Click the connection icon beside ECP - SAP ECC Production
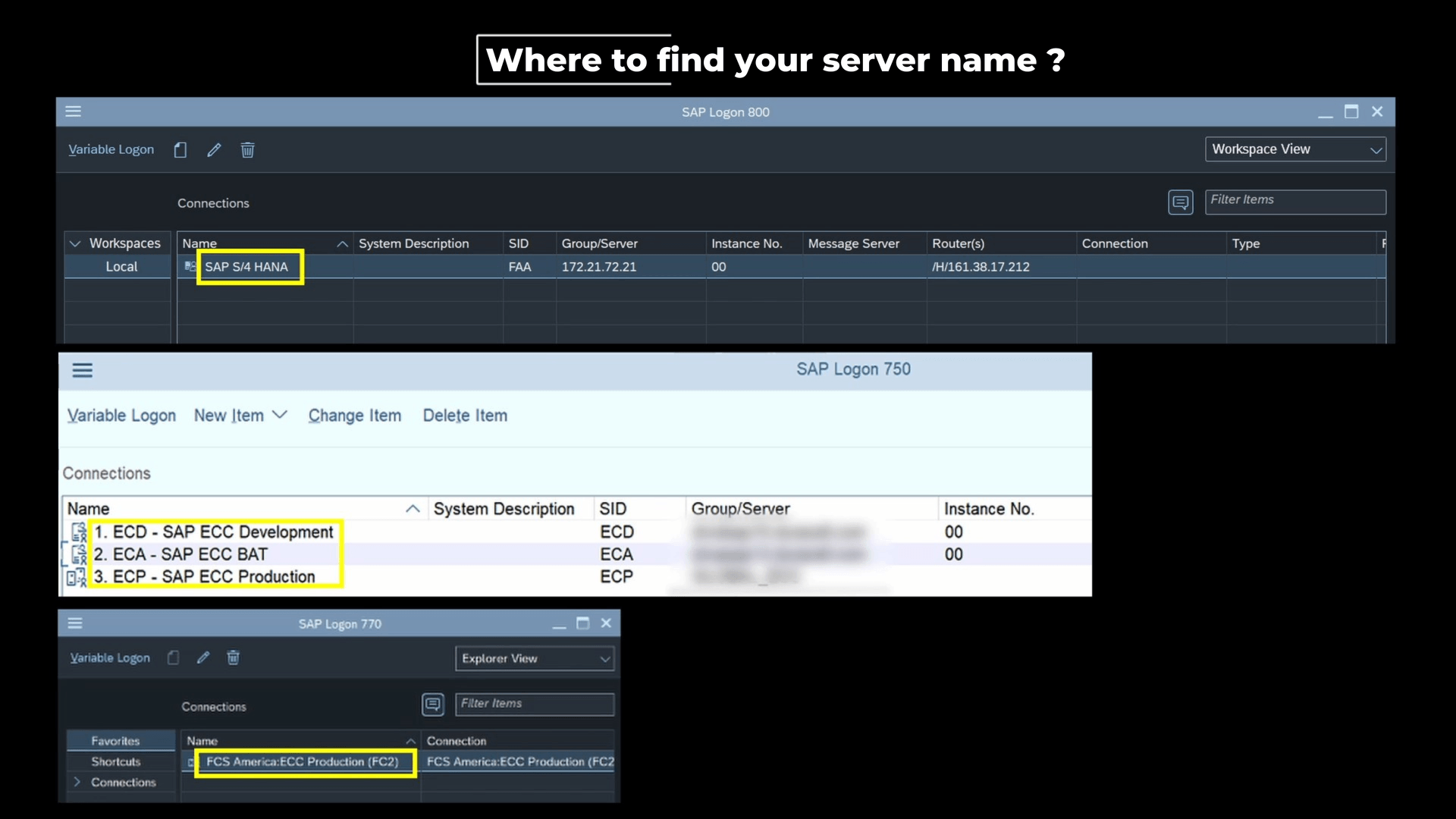Screen dimensions: 1456x819 click(x=76, y=577)
